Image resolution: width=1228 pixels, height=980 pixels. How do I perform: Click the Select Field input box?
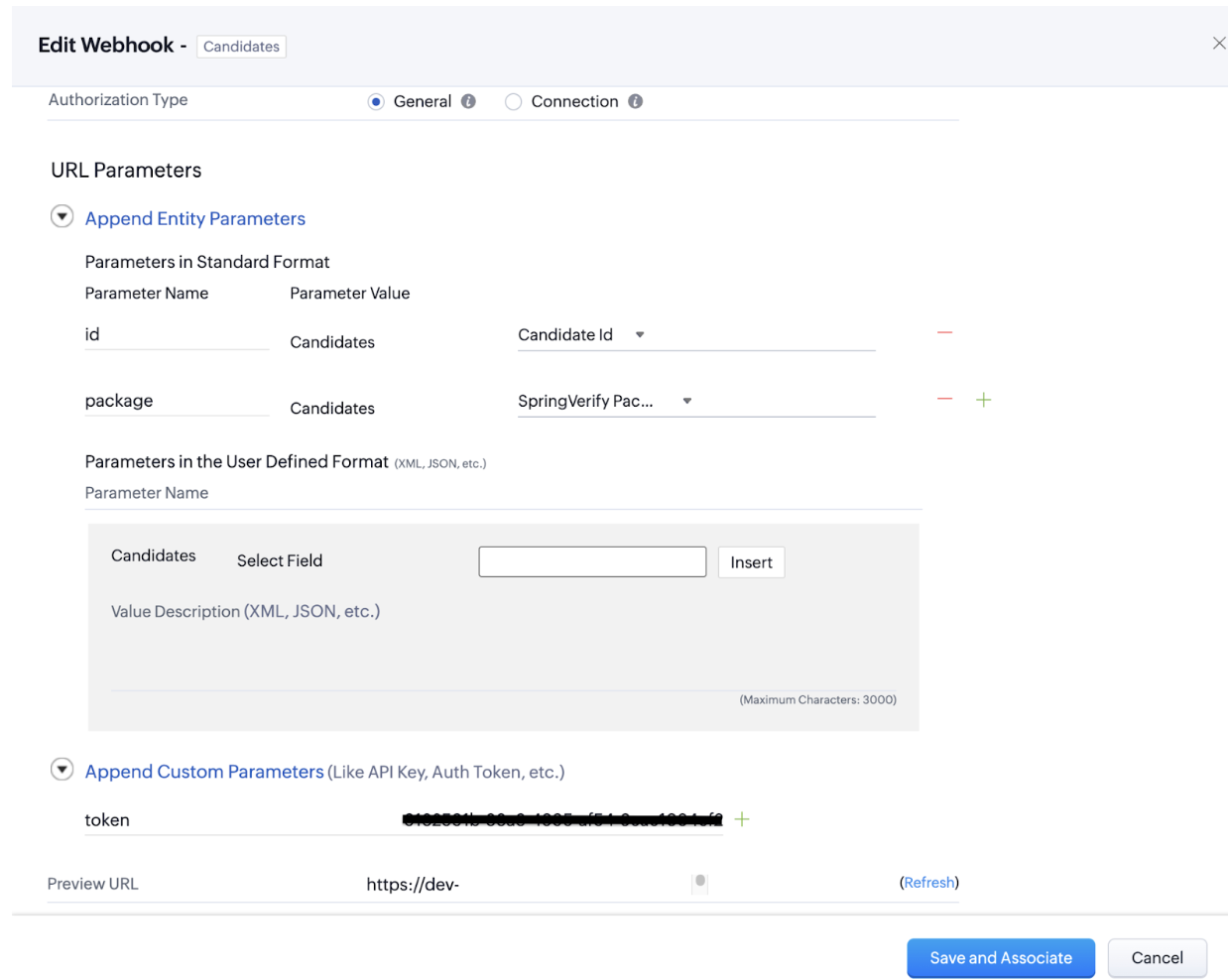coord(592,562)
